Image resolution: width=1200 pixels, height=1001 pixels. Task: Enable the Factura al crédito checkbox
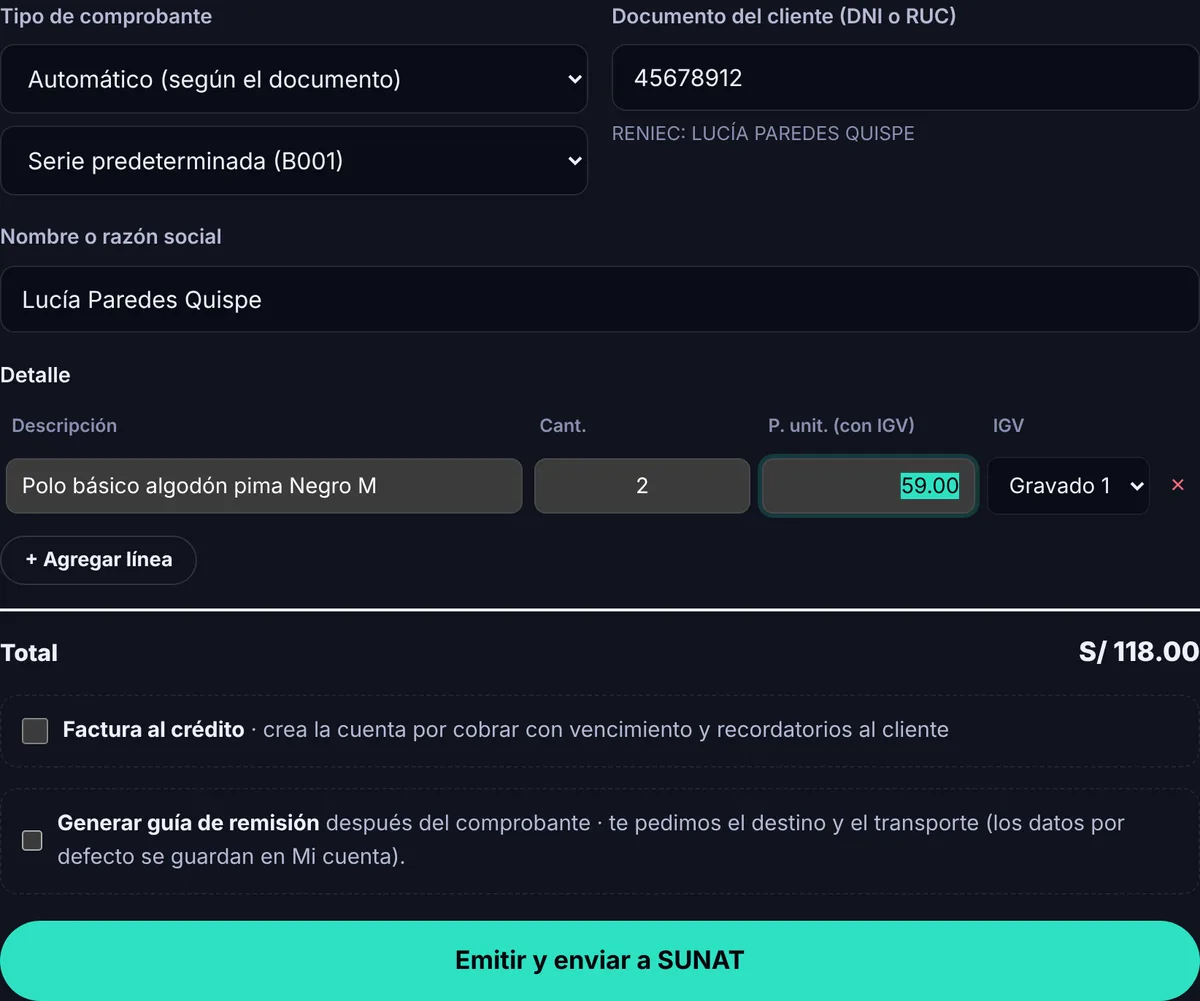point(35,730)
